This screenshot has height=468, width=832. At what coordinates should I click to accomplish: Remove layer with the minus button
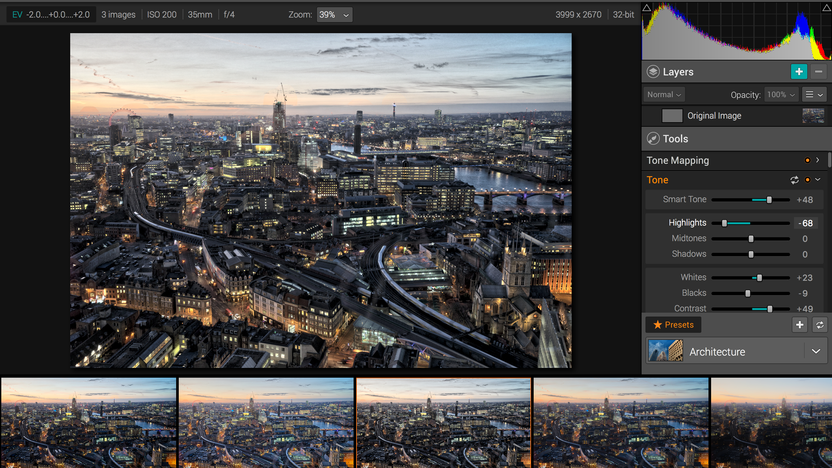point(818,72)
